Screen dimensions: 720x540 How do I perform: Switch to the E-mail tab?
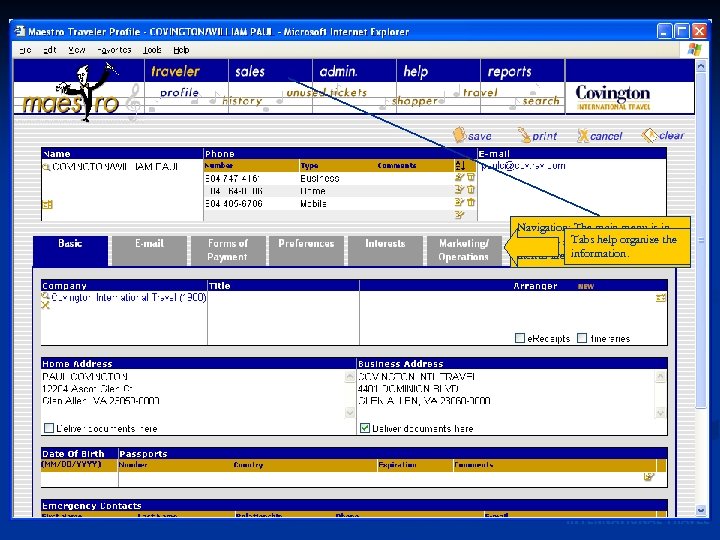point(149,250)
